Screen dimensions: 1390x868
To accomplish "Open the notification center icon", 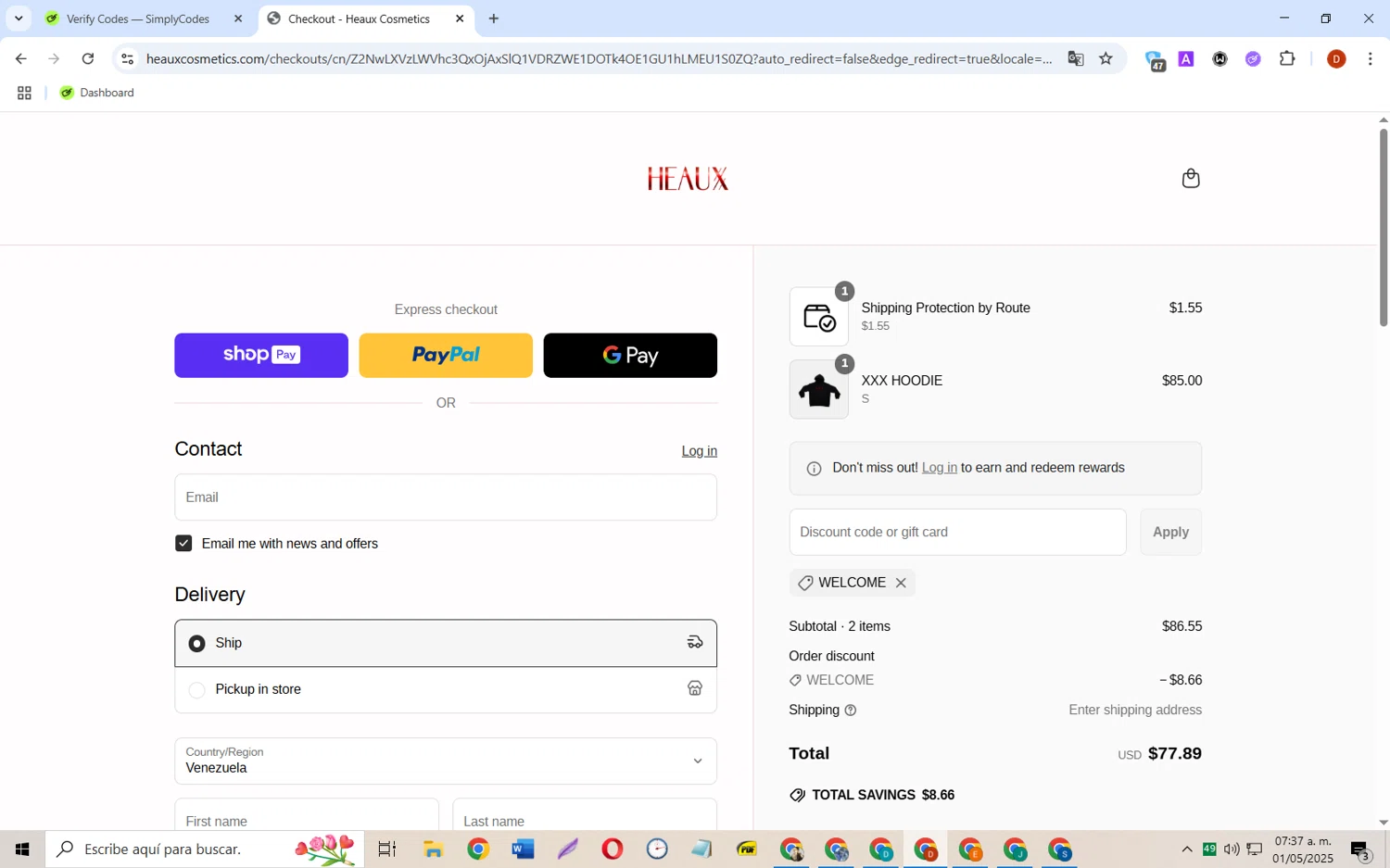I will click(1360, 849).
